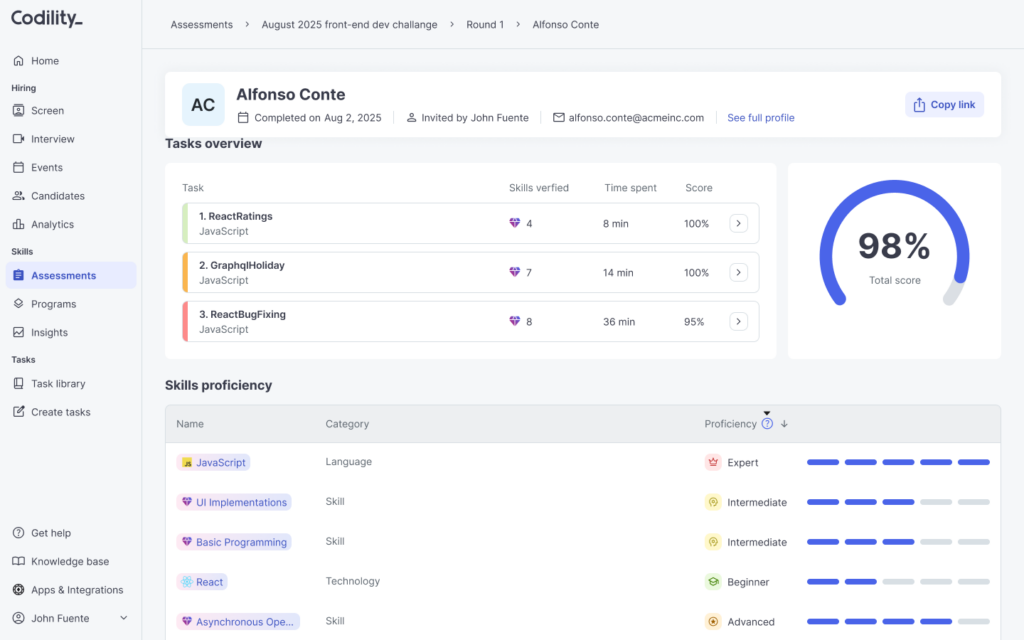The width and height of the screenshot is (1024, 640).
Task: Click the UI Implementations skill tag
Action: (x=234, y=502)
